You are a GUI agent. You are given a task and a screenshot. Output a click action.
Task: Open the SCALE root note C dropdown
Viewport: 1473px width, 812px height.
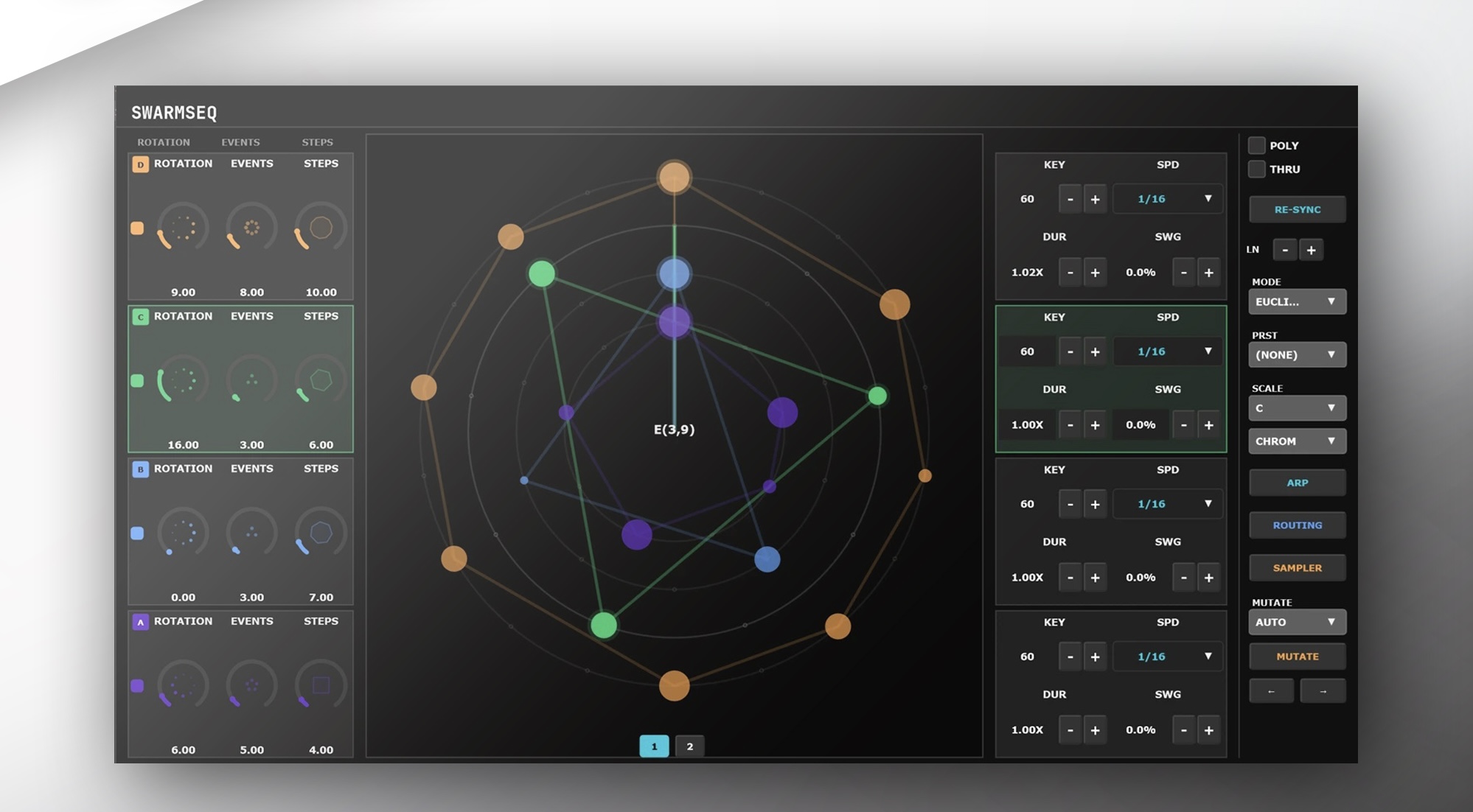[x=1297, y=407]
